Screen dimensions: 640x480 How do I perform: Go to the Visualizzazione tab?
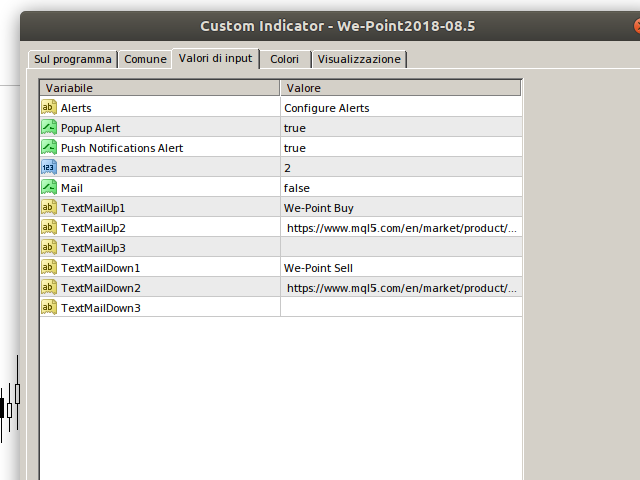pyautogui.click(x=359, y=59)
